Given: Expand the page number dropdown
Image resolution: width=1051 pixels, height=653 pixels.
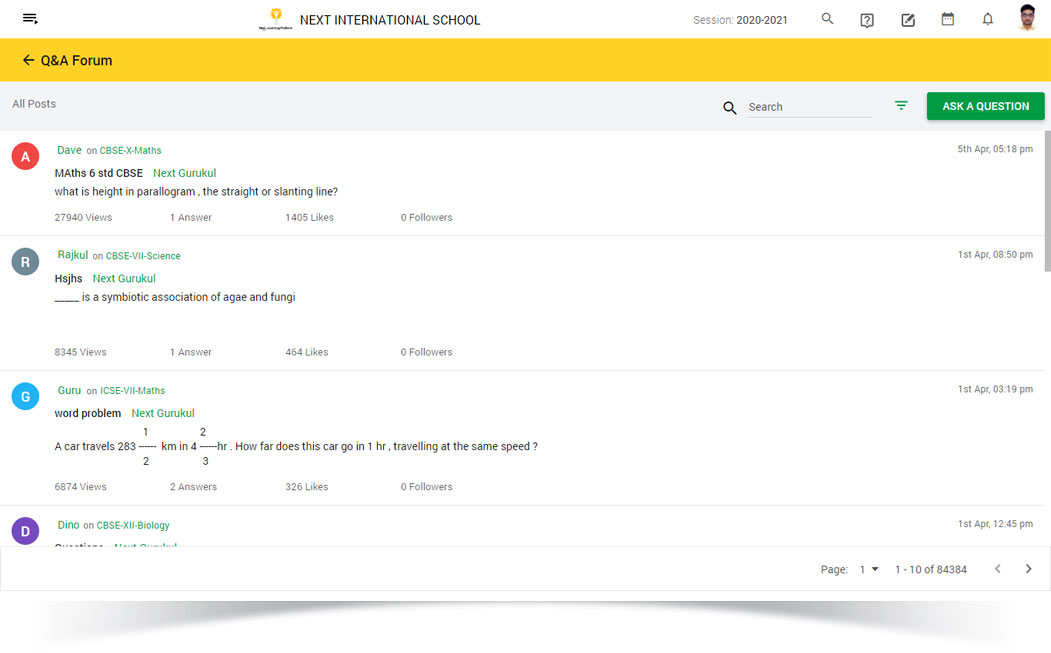Looking at the screenshot, I should tap(869, 569).
